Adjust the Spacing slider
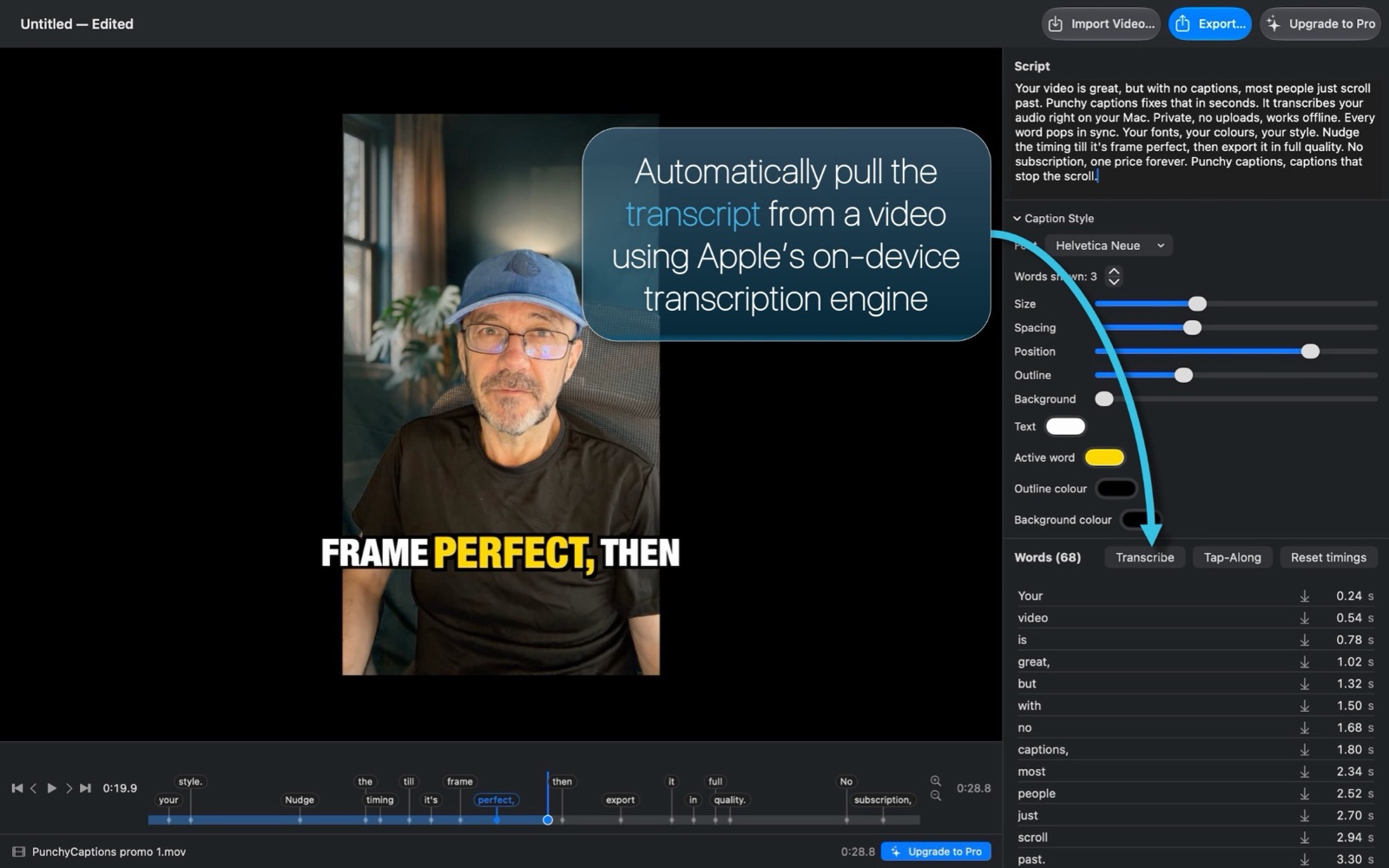1389x868 pixels. 1192,328
